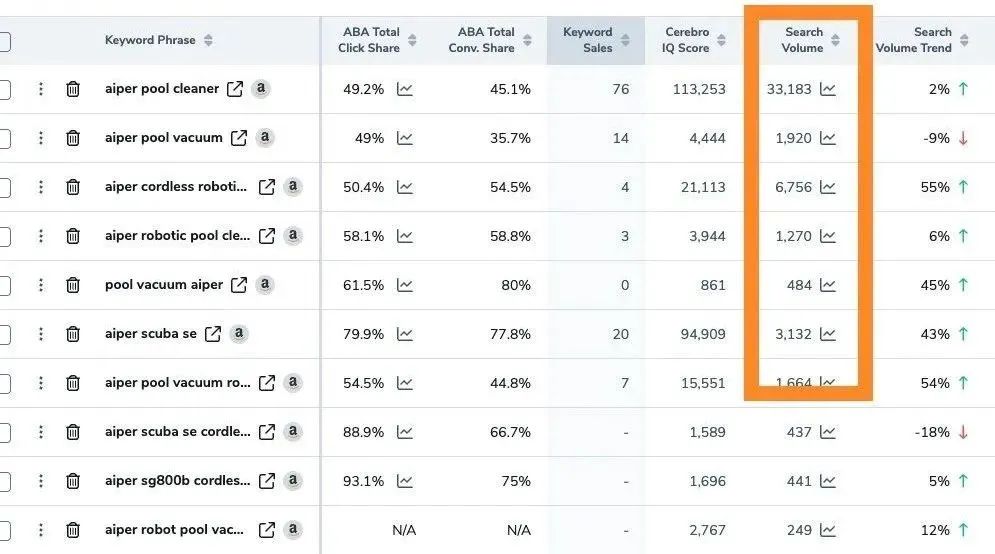995x554 pixels.
Task: Sort table by Search Volume arrows
Action: pos(835,40)
